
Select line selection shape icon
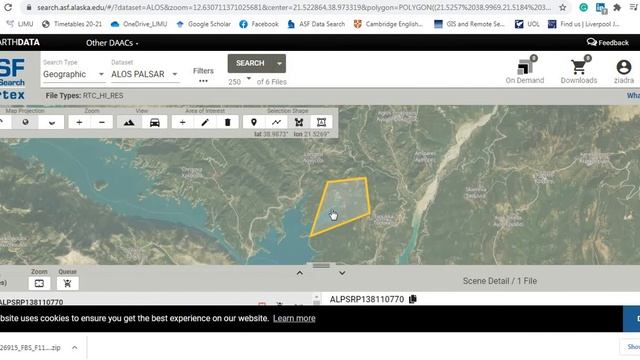tap(276, 122)
